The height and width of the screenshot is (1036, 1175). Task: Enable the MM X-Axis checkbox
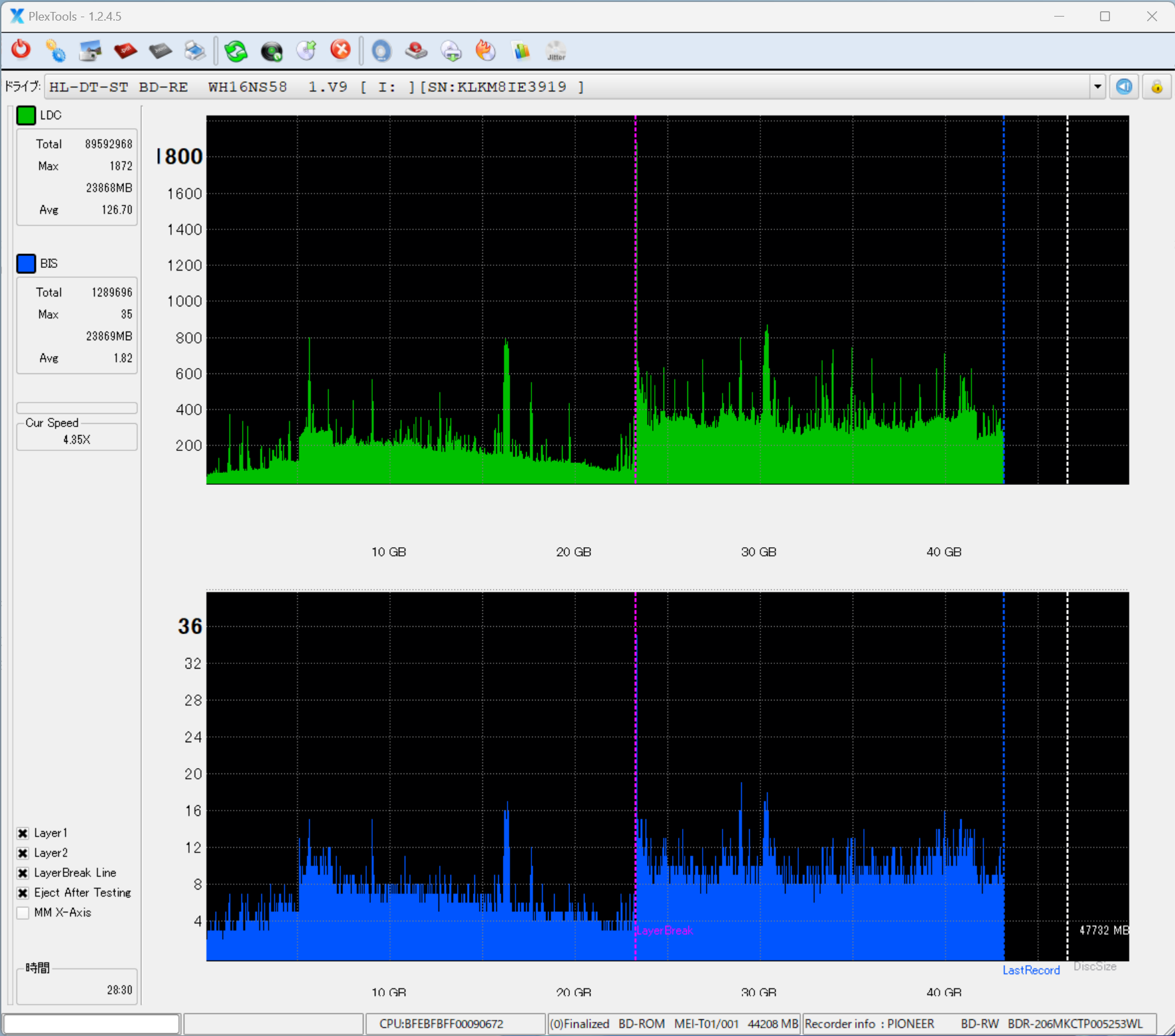point(23,913)
